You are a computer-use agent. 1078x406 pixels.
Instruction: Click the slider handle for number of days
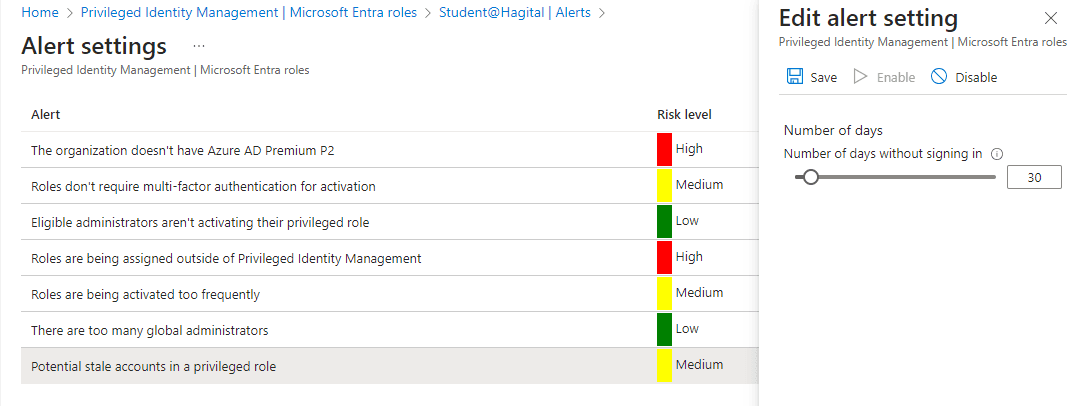coord(811,177)
